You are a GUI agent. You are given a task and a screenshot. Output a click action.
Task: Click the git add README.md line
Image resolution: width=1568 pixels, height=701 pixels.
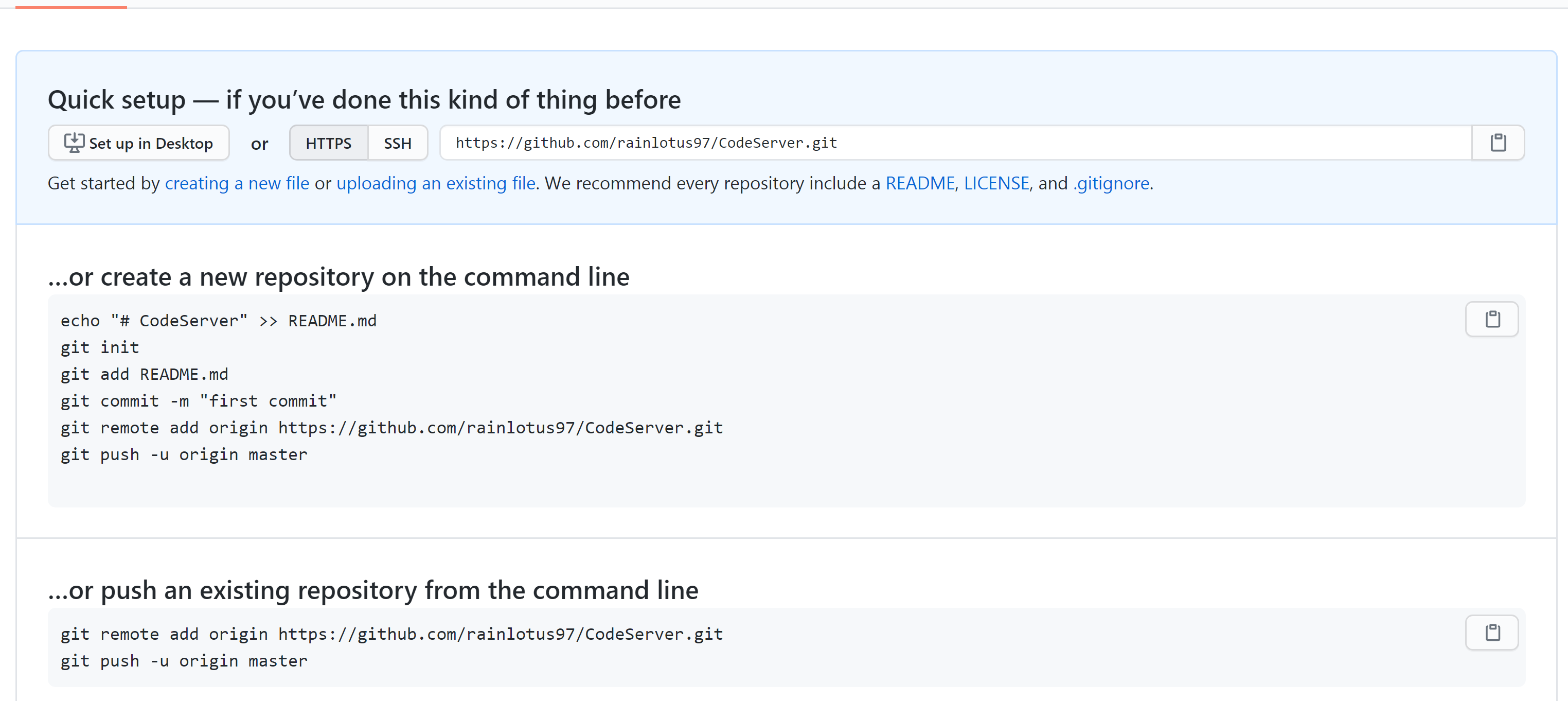coord(144,375)
